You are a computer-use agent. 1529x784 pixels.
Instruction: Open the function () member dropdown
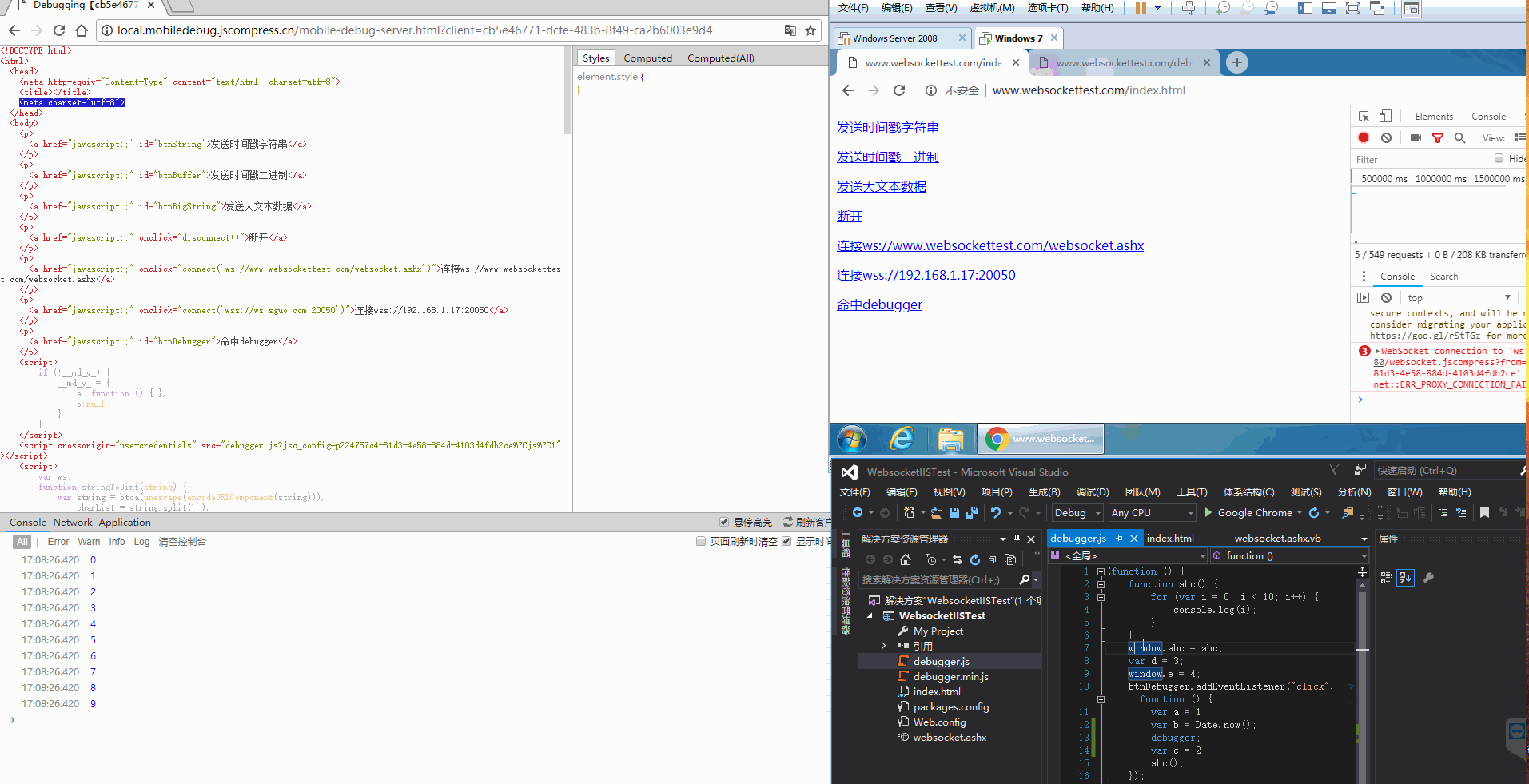[1289, 555]
